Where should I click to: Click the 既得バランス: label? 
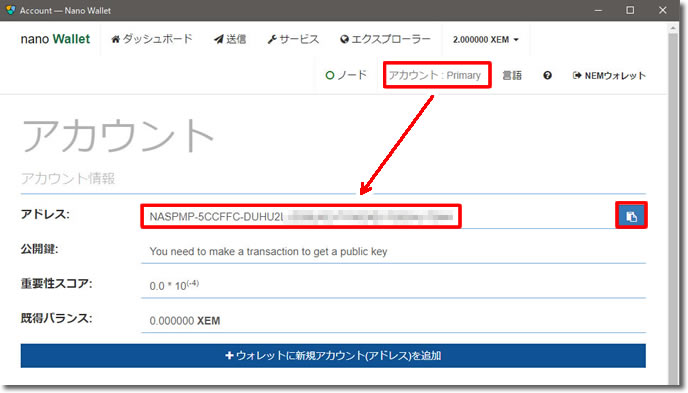click(x=57, y=318)
